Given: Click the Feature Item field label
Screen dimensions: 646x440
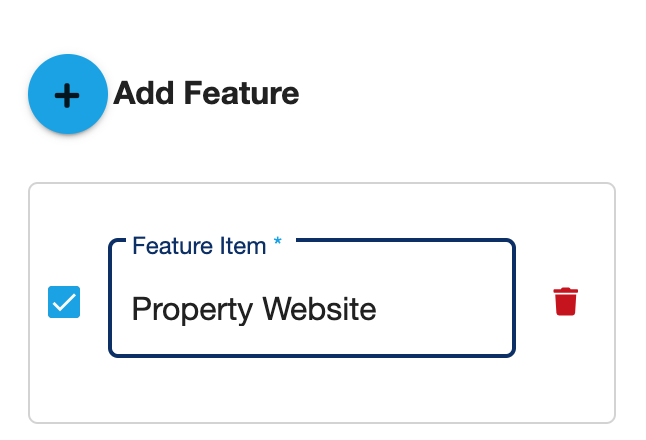Looking at the screenshot, I should (x=199, y=246).
